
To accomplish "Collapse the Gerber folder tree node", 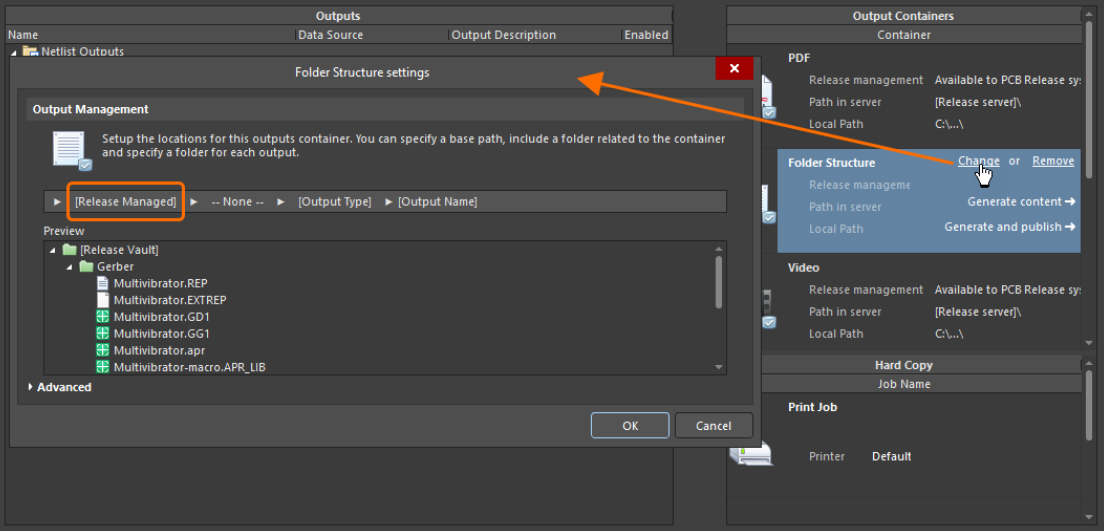I will coord(69,267).
